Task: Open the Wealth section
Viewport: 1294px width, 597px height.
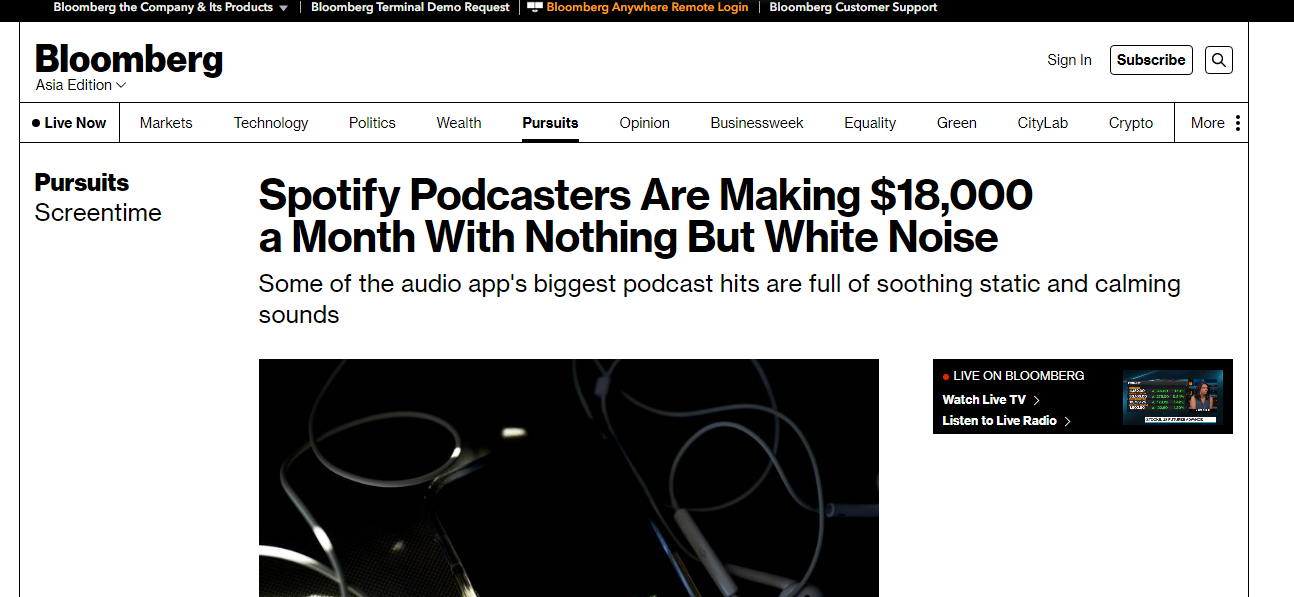Action: 459,123
